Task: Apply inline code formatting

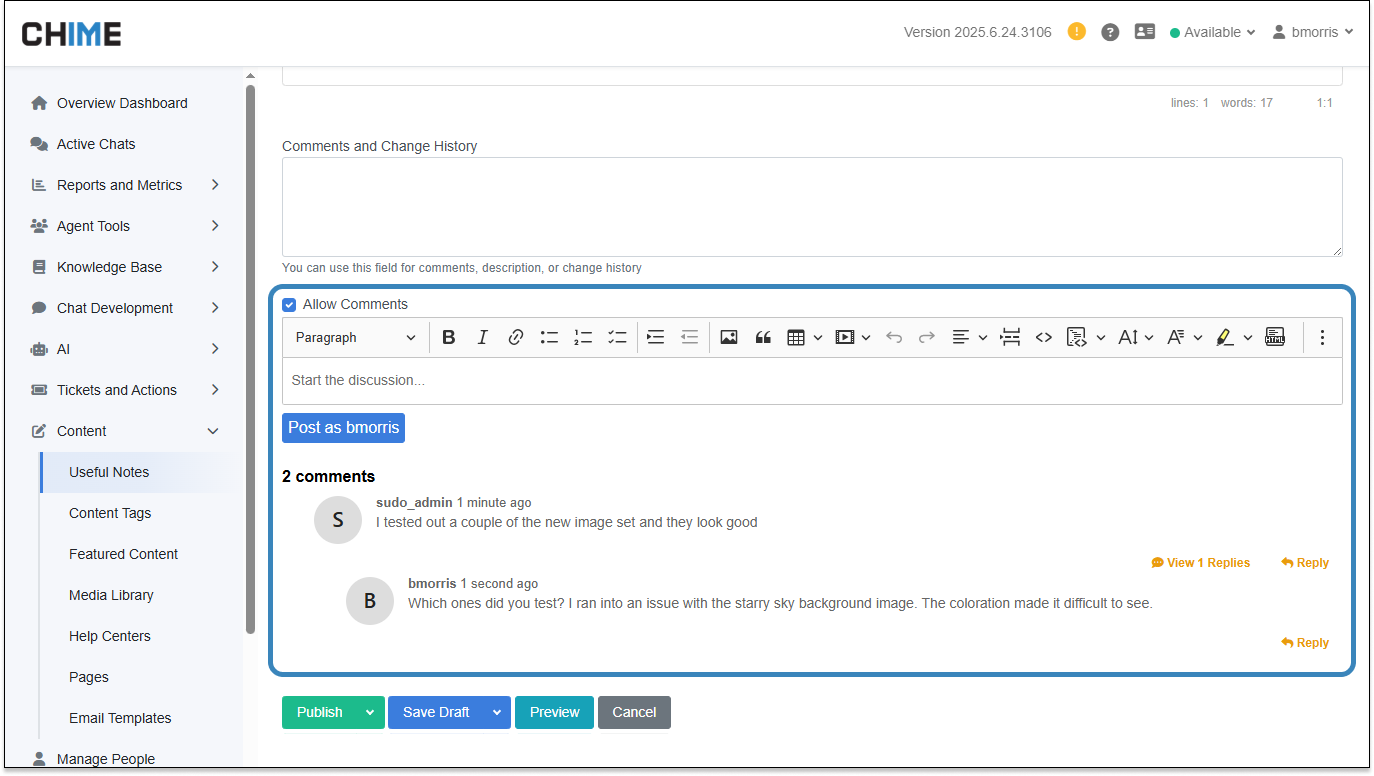Action: [1044, 338]
